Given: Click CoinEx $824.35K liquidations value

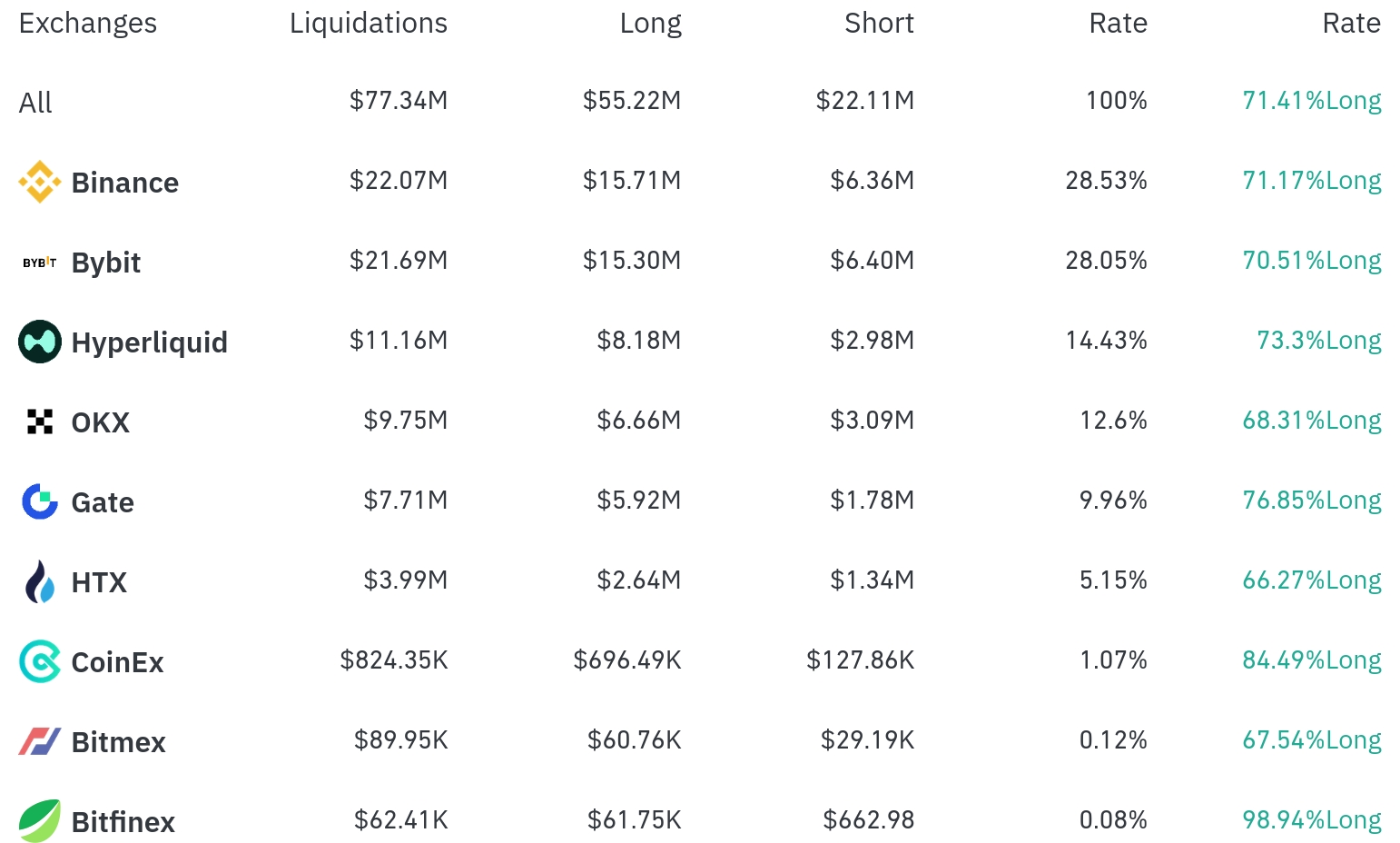Looking at the screenshot, I should point(394,660).
